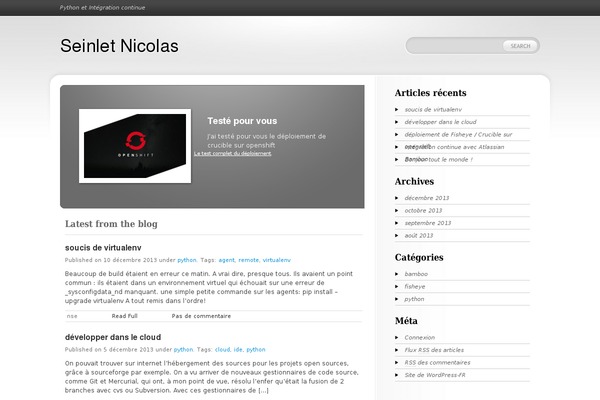The image size is (600, 400).
Task: Click 'Published on 10 décembre 2013' date text
Action: pyautogui.click(x=111, y=260)
